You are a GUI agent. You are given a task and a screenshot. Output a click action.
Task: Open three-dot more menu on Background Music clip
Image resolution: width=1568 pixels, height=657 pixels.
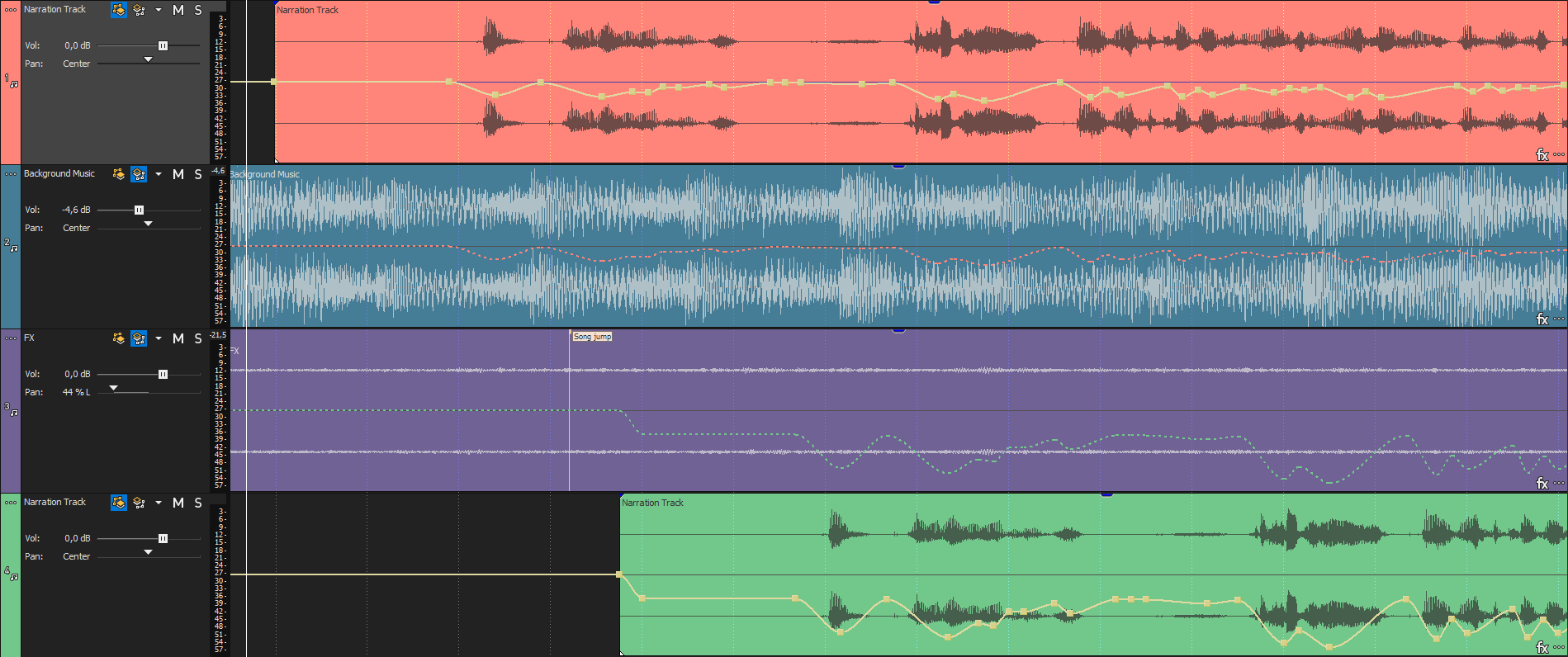(1558, 319)
